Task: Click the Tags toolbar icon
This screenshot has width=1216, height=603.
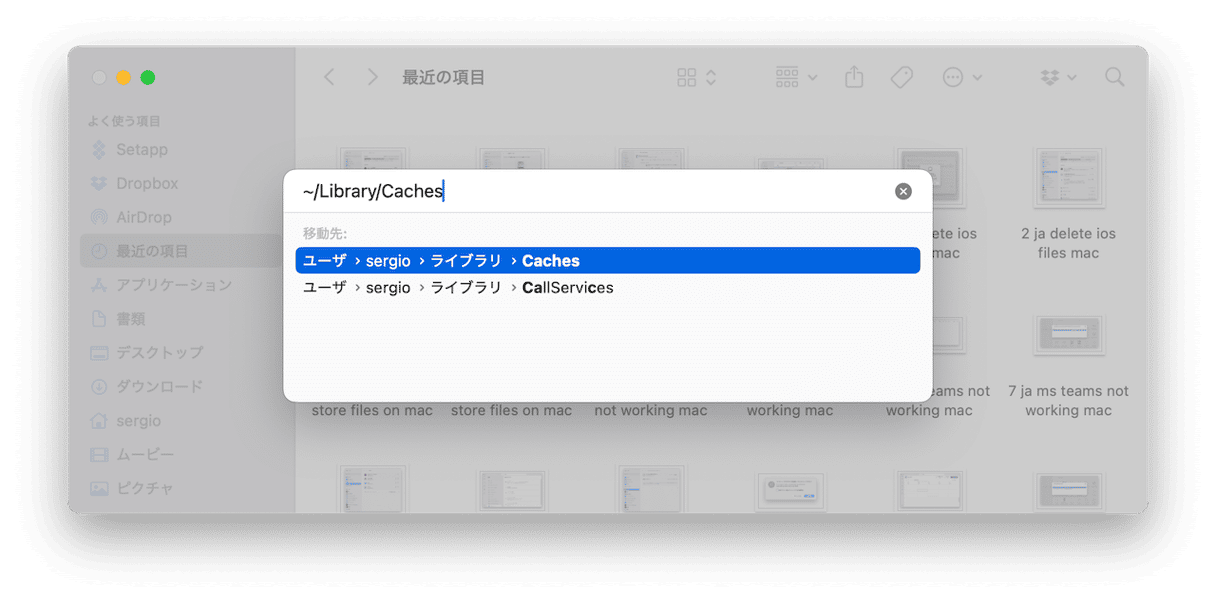Action: point(901,77)
